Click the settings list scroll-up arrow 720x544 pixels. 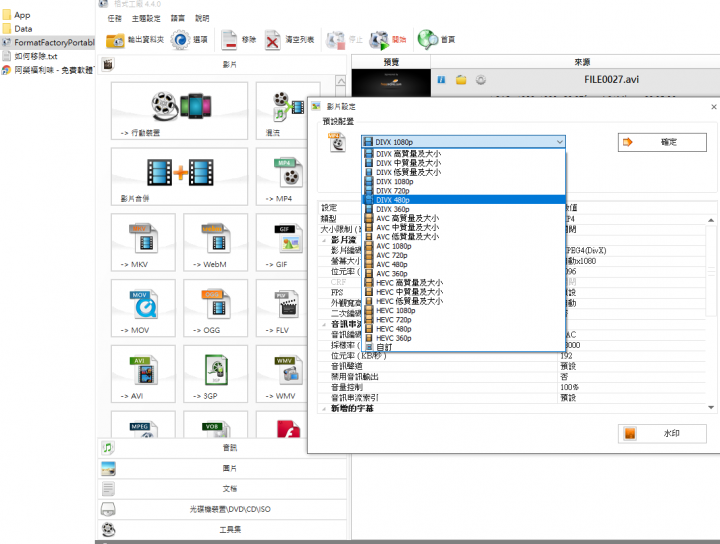pyautogui.click(x=711, y=220)
